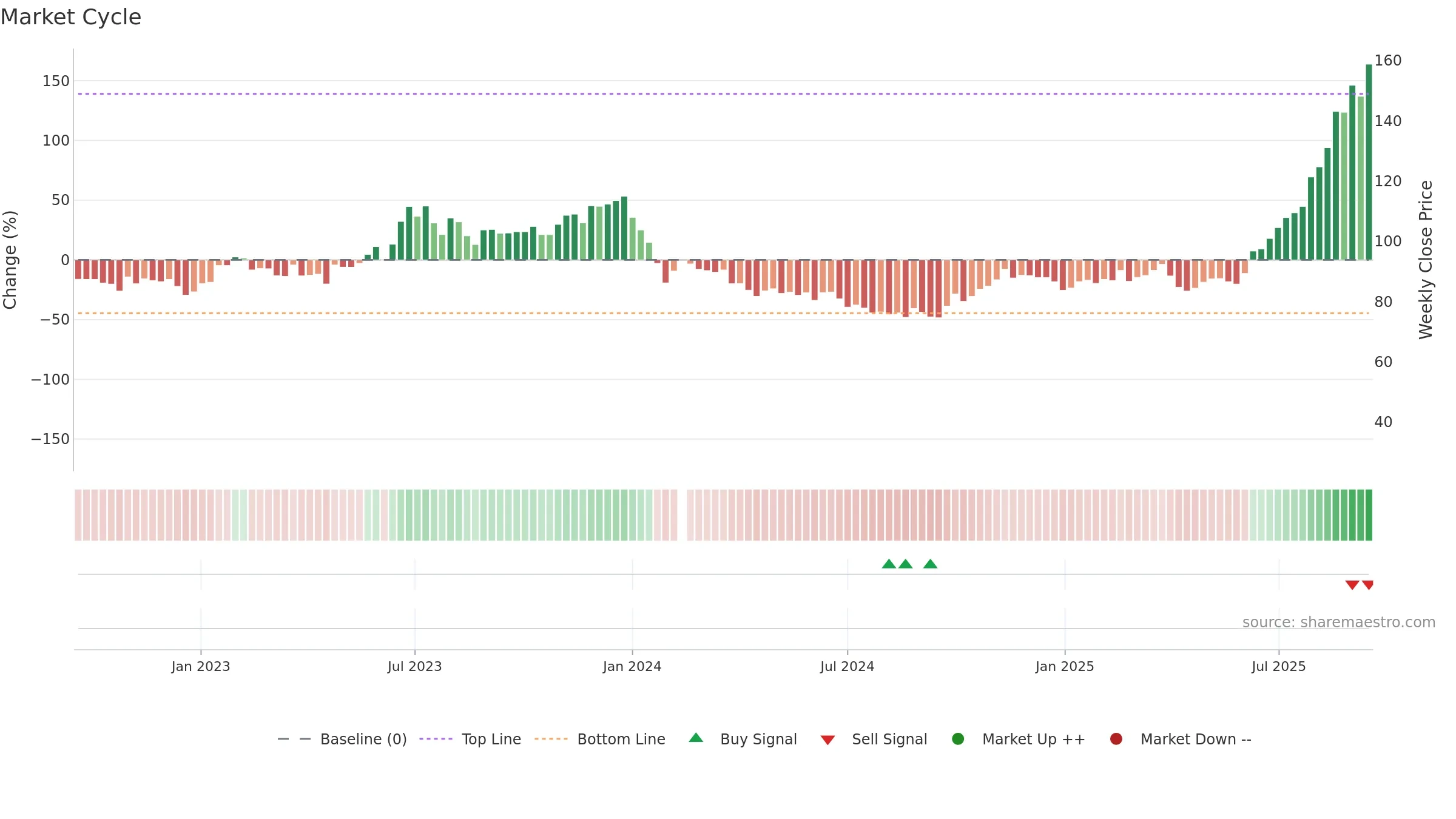The width and height of the screenshot is (1456, 819).
Task: Toggle the Market Down -- legend entry
Action: (x=1181, y=739)
